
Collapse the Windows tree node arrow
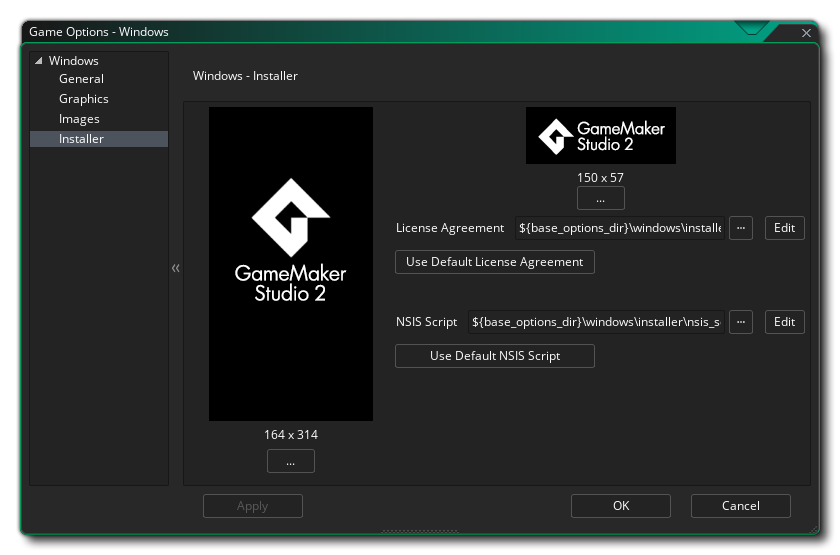point(39,61)
